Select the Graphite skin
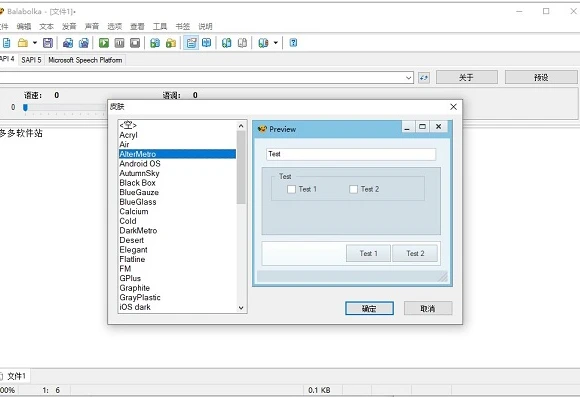 pyautogui.click(x=177, y=288)
